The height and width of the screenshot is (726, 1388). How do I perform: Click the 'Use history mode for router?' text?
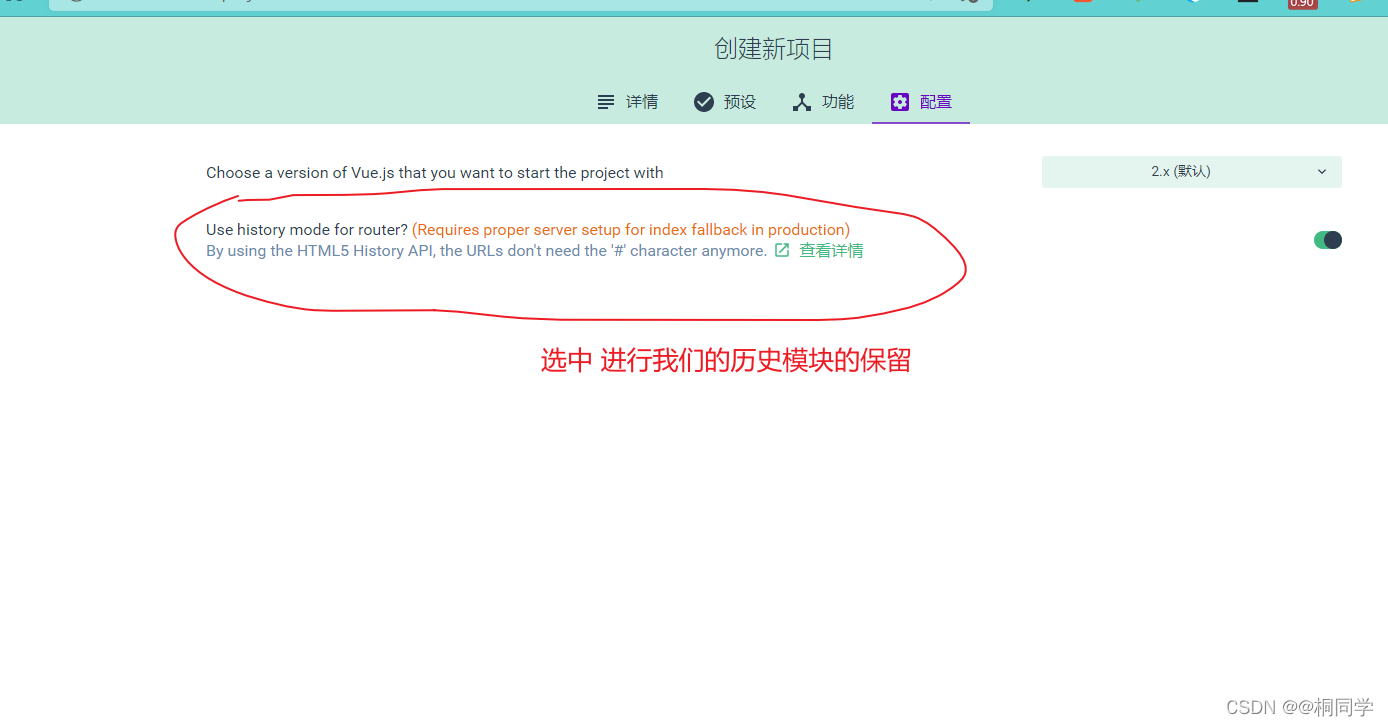pyautogui.click(x=307, y=230)
